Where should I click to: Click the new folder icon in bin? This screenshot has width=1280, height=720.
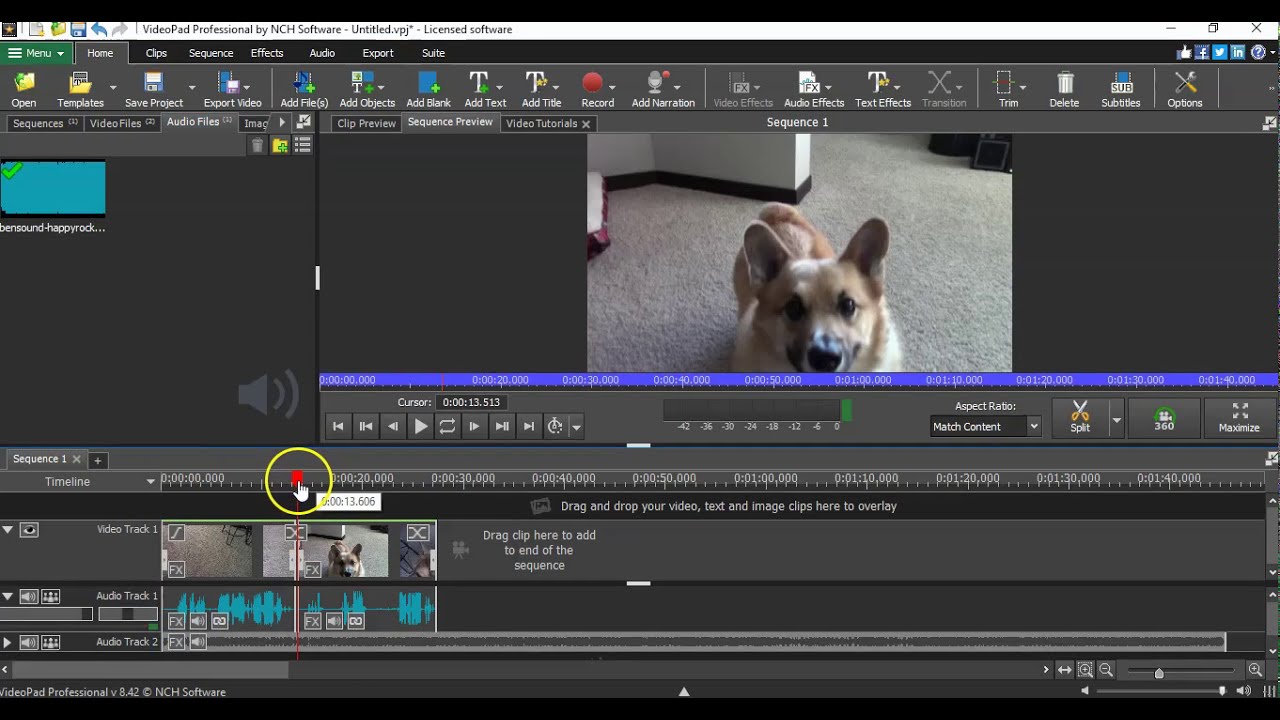pos(280,146)
